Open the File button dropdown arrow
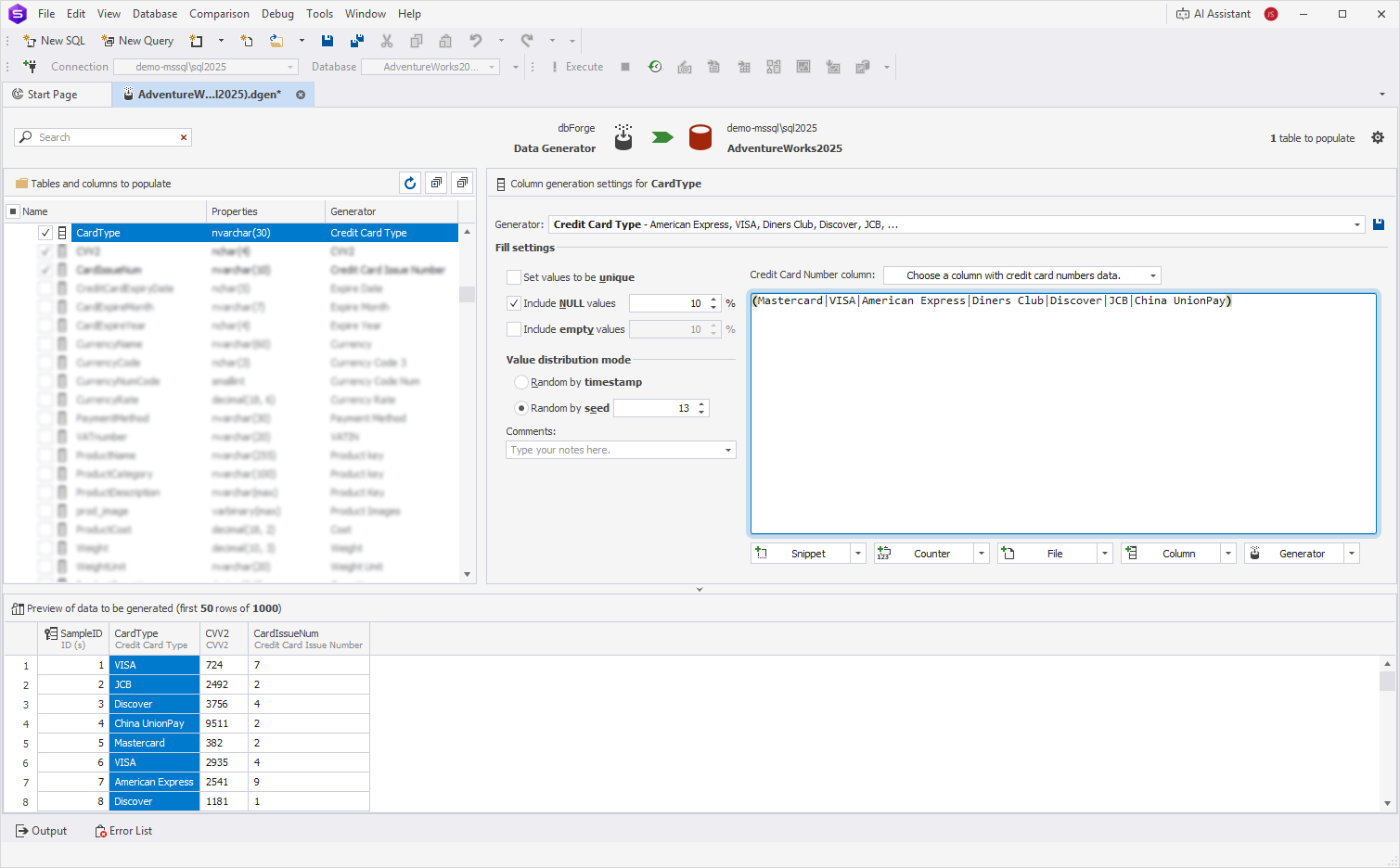This screenshot has height=868, width=1400. point(1105,554)
